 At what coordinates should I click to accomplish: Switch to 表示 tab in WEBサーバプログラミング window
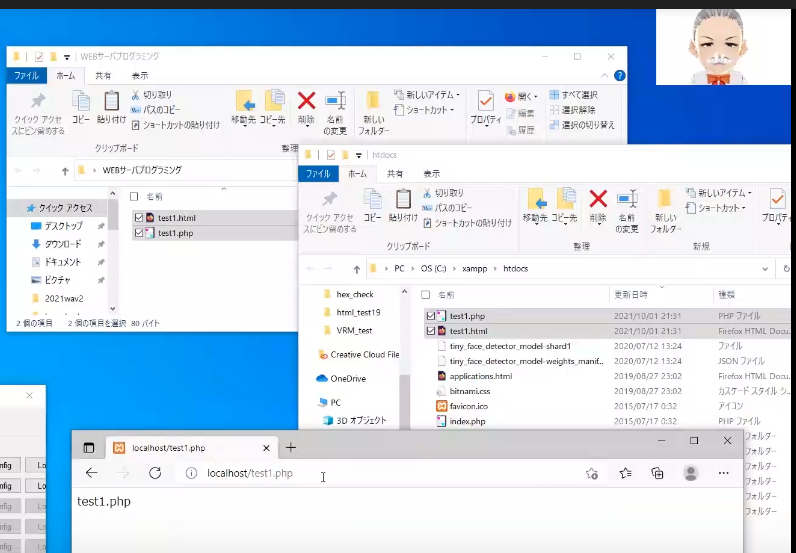tap(140, 76)
